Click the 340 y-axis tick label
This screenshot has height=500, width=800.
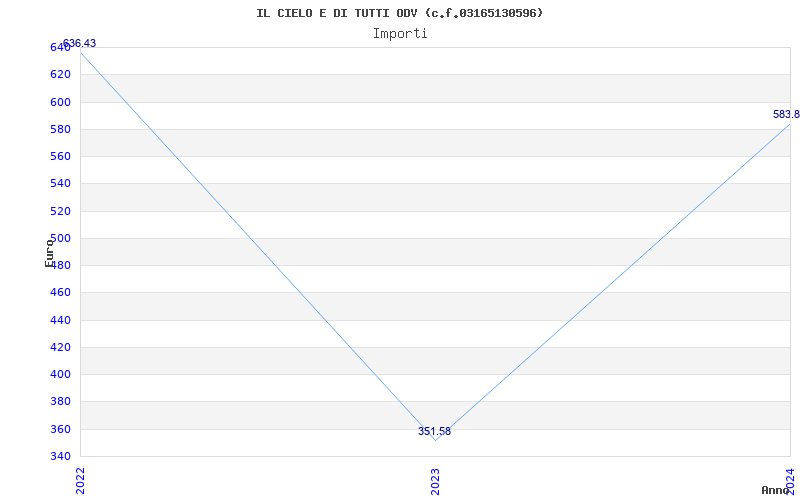pos(60,456)
